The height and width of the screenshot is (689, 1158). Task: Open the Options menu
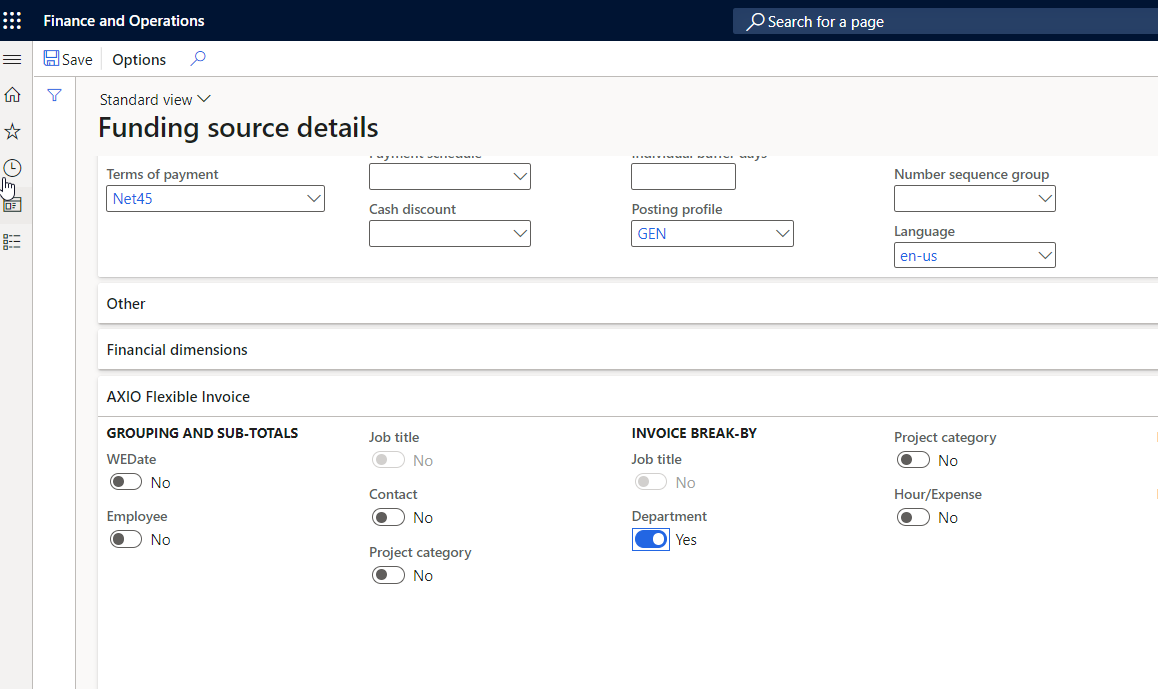(139, 59)
